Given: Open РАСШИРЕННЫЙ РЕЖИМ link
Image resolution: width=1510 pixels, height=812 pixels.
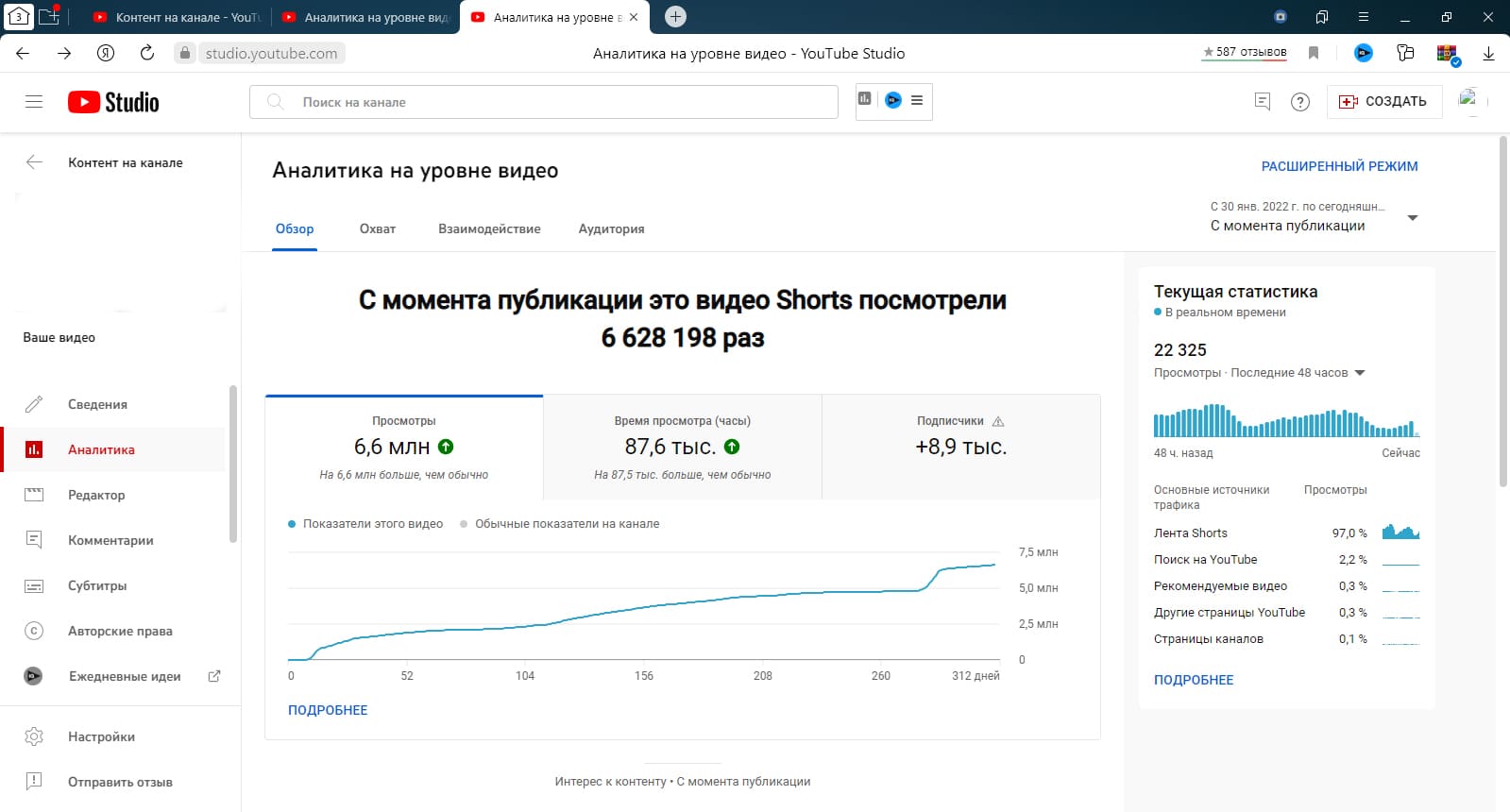Looking at the screenshot, I should pos(1339,166).
